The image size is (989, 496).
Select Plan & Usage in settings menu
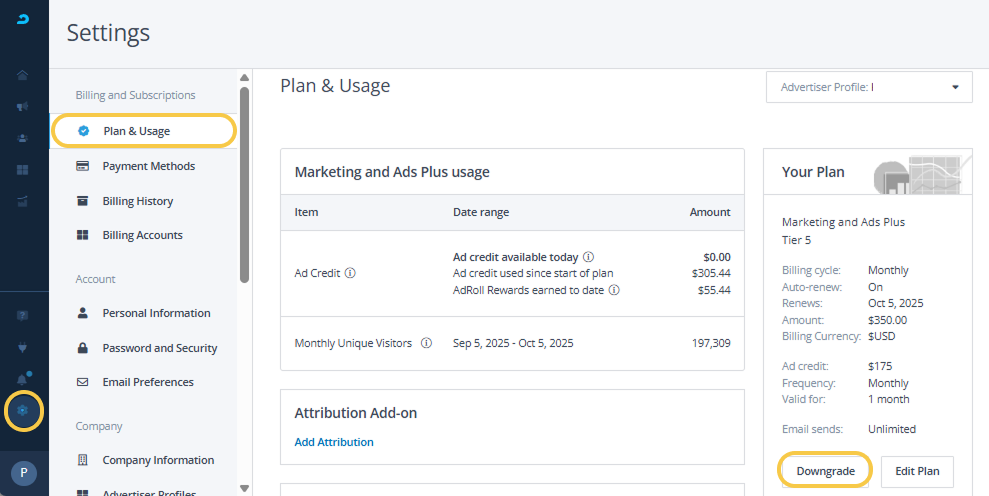pyautogui.click(x=136, y=131)
